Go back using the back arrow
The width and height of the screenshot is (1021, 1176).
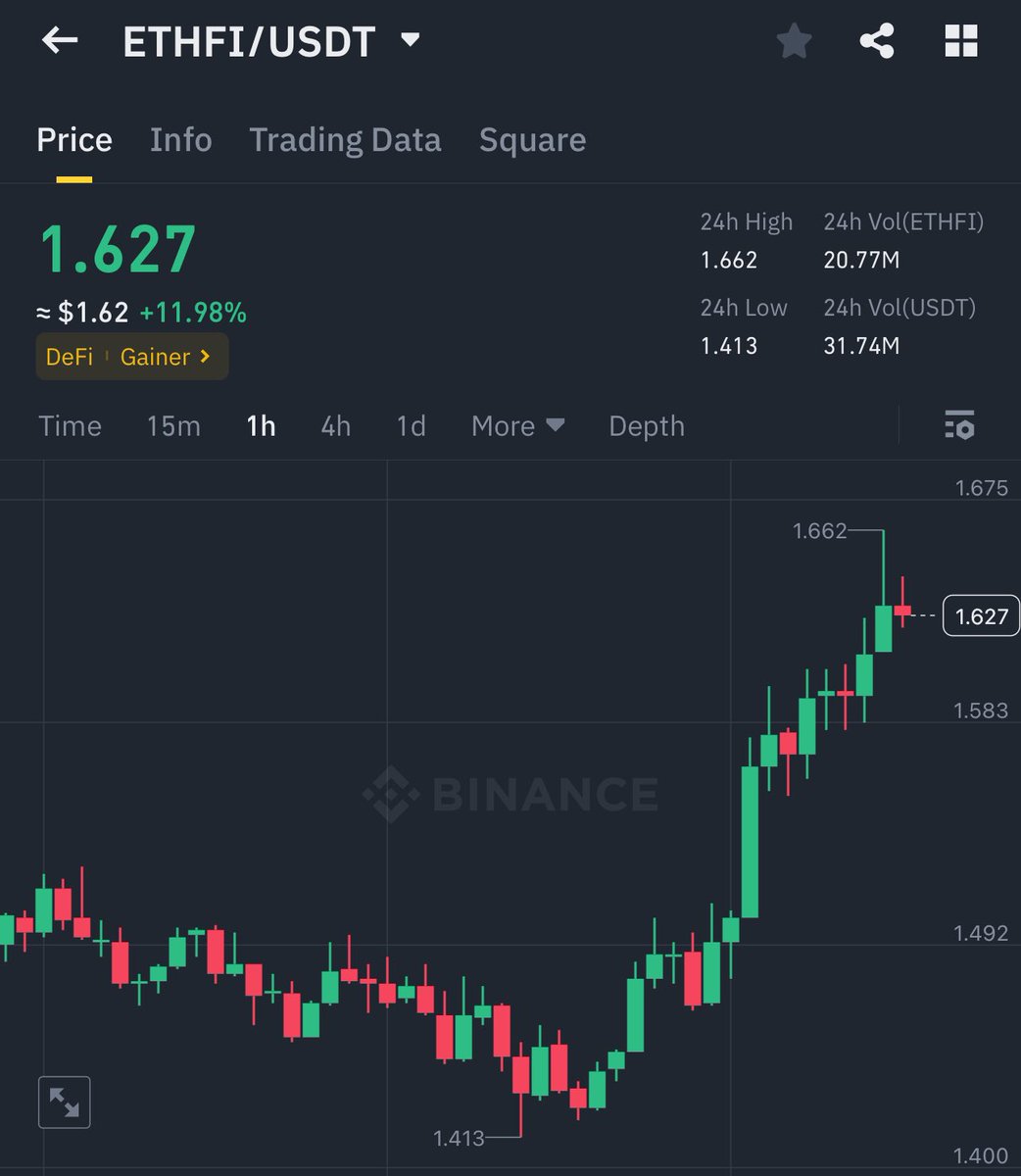(x=59, y=40)
